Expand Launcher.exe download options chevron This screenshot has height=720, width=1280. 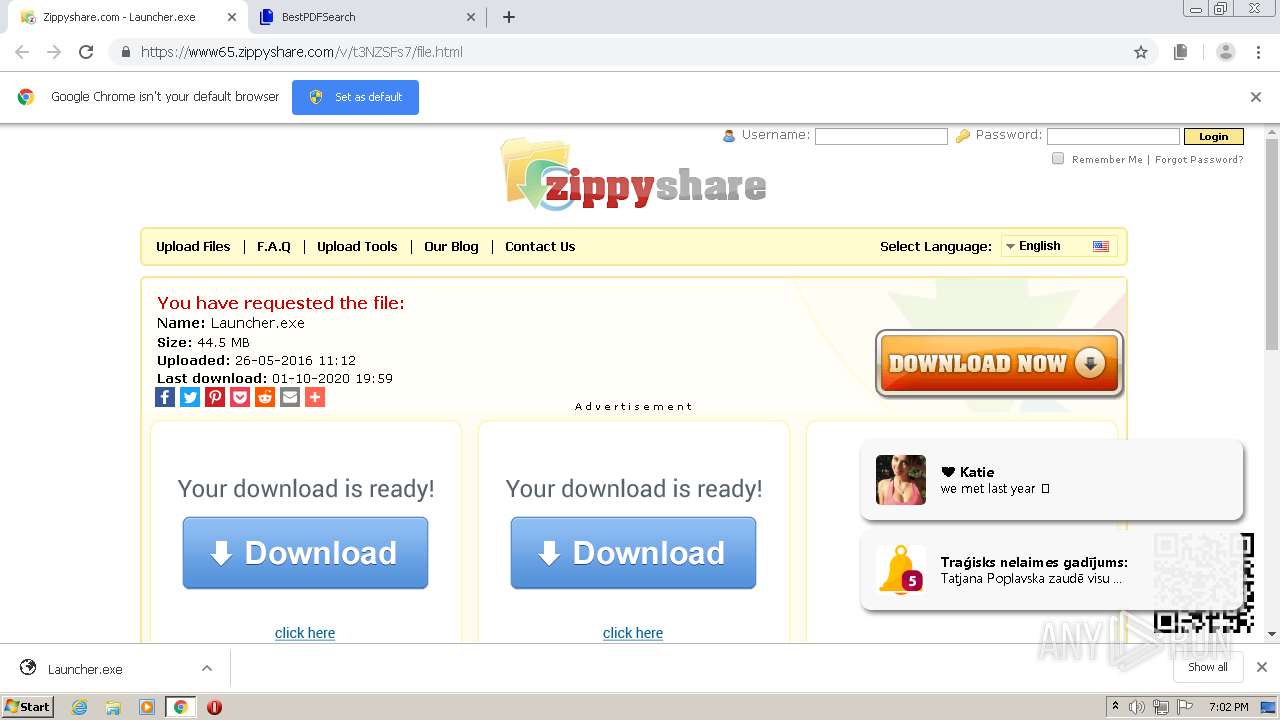(x=207, y=668)
